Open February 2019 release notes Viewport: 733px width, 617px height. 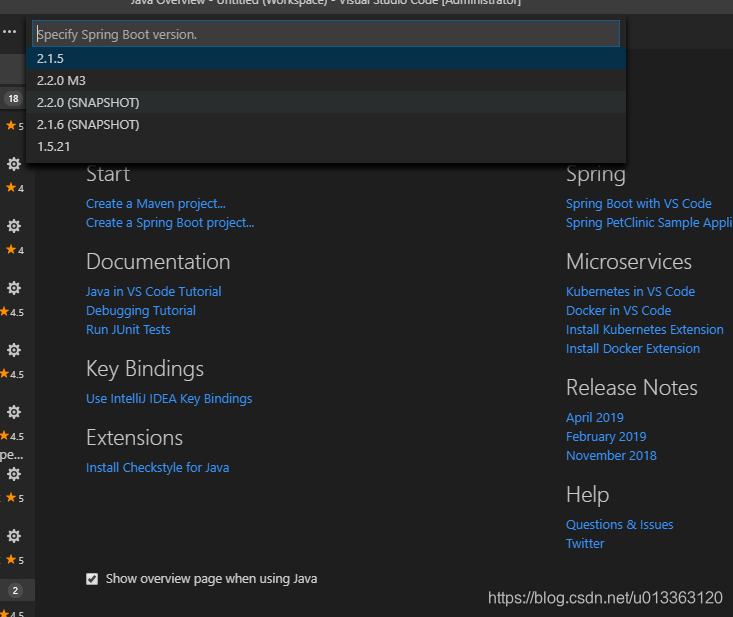606,437
